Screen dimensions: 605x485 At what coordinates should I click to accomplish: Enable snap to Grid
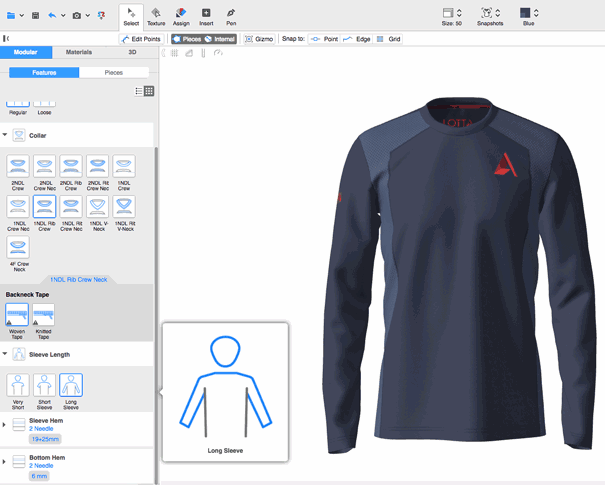(x=389, y=39)
